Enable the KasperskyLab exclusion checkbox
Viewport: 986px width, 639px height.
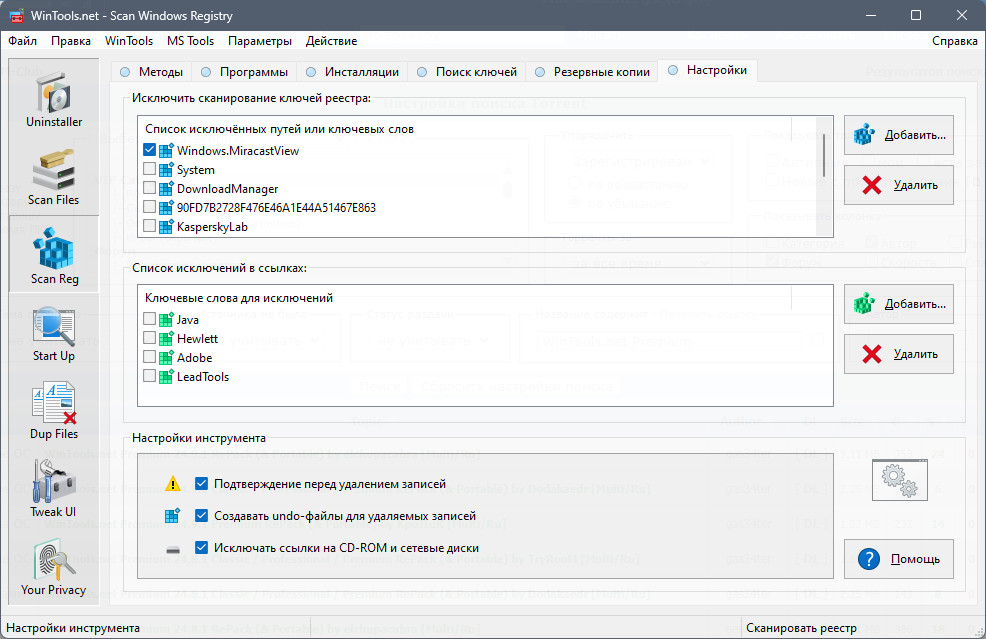click(x=149, y=225)
